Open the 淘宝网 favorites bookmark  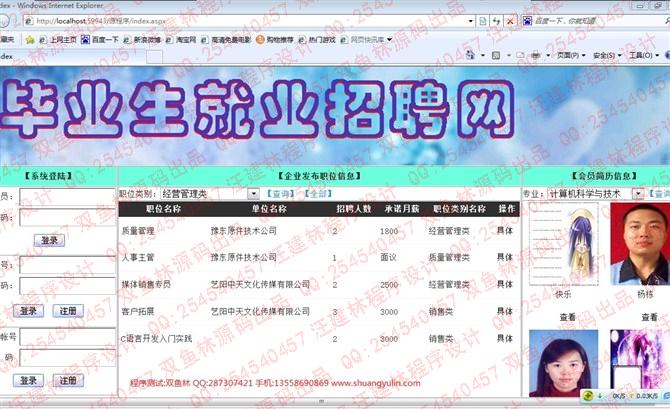click(181, 40)
